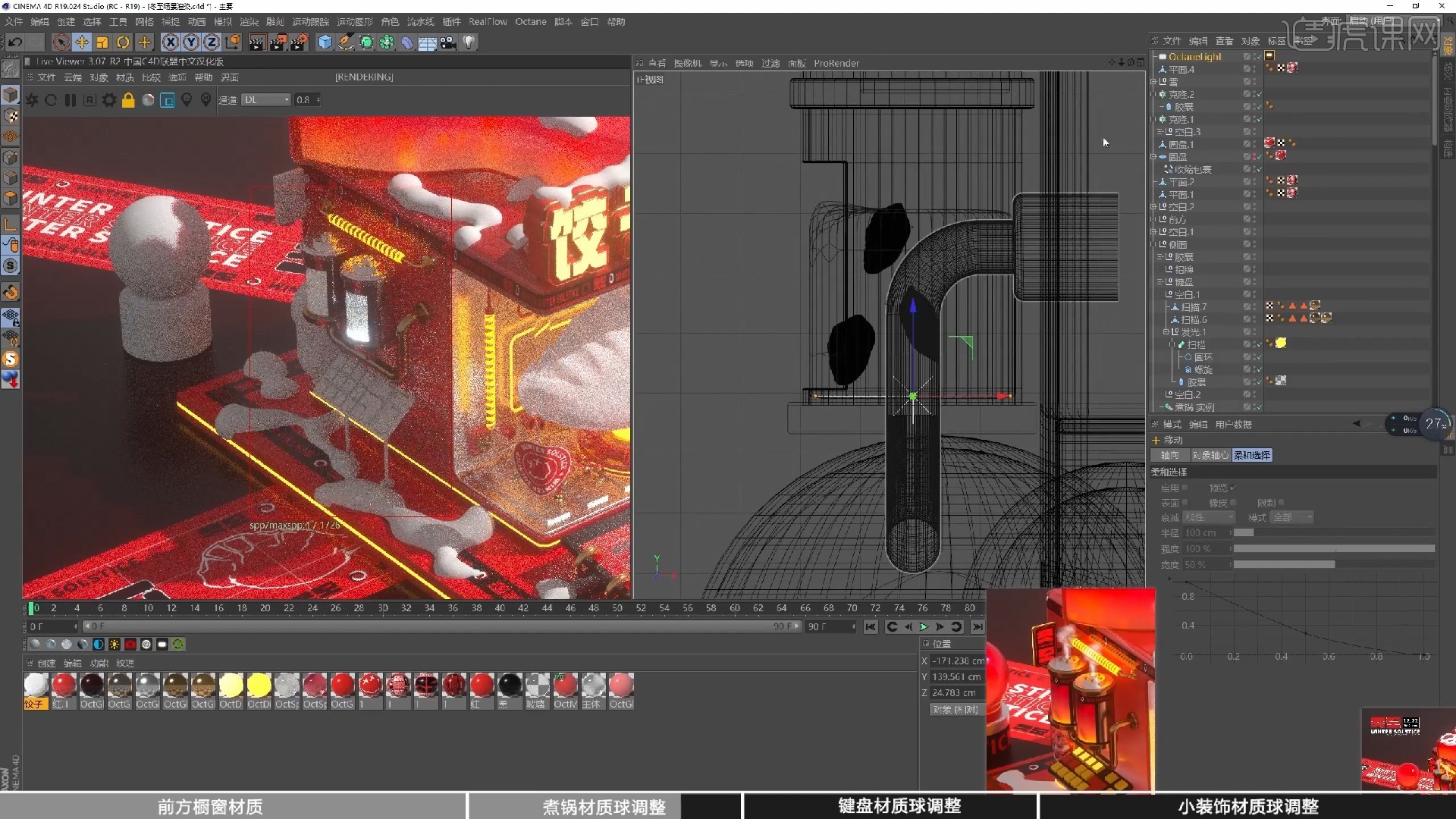Open the channel DL dropdown
Screen dimensions: 1456x819
tap(266, 100)
